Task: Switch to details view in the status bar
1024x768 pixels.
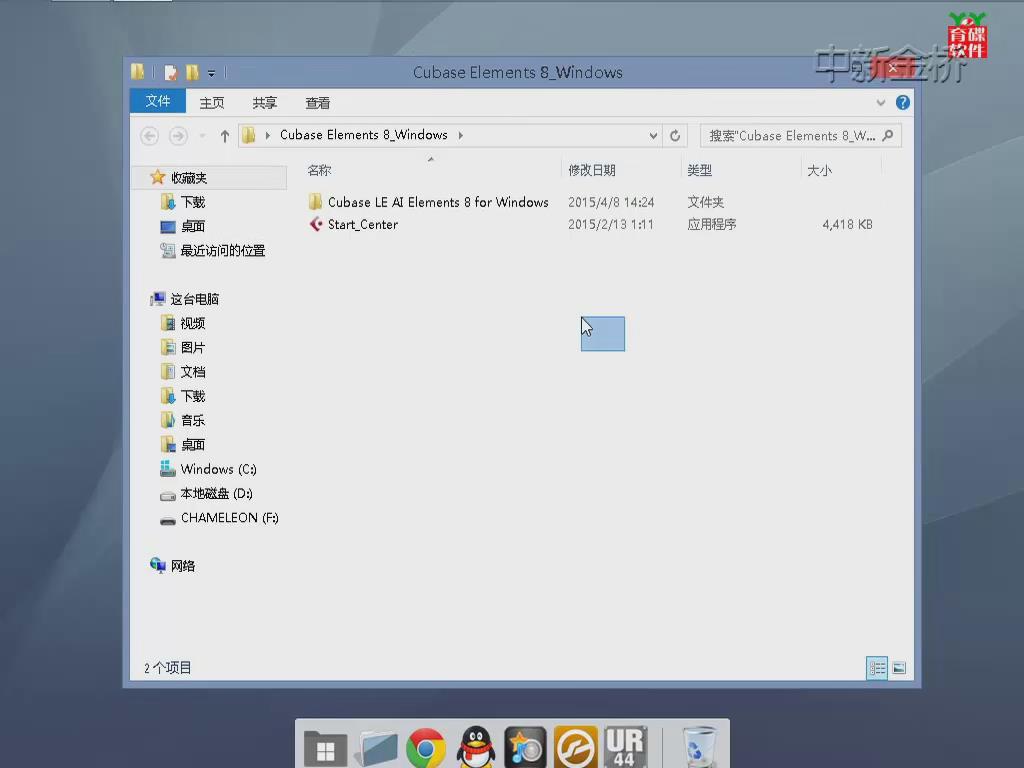Action: pyautogui.click(x=877, y=667)
